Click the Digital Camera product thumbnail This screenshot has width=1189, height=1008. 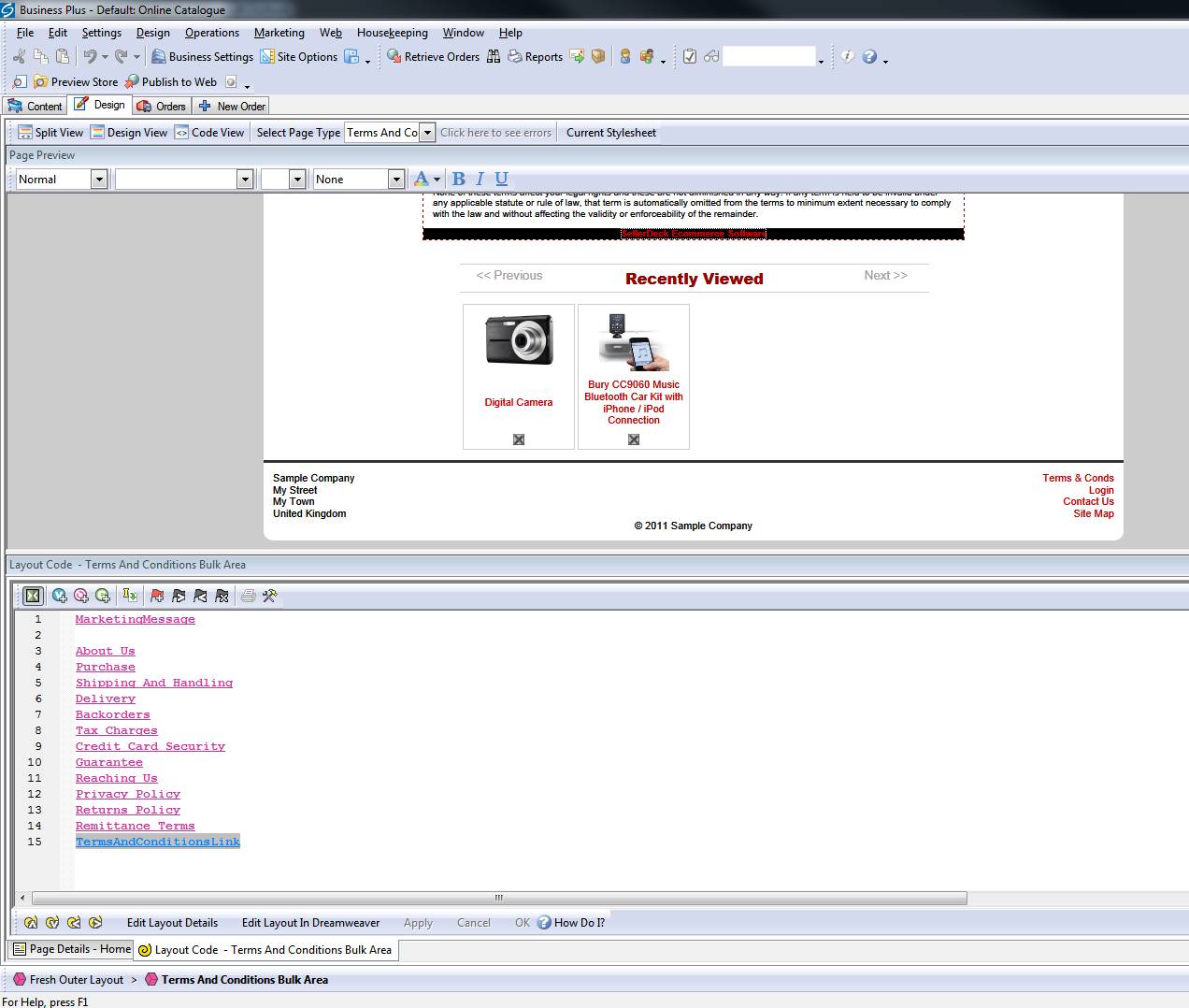519,340
